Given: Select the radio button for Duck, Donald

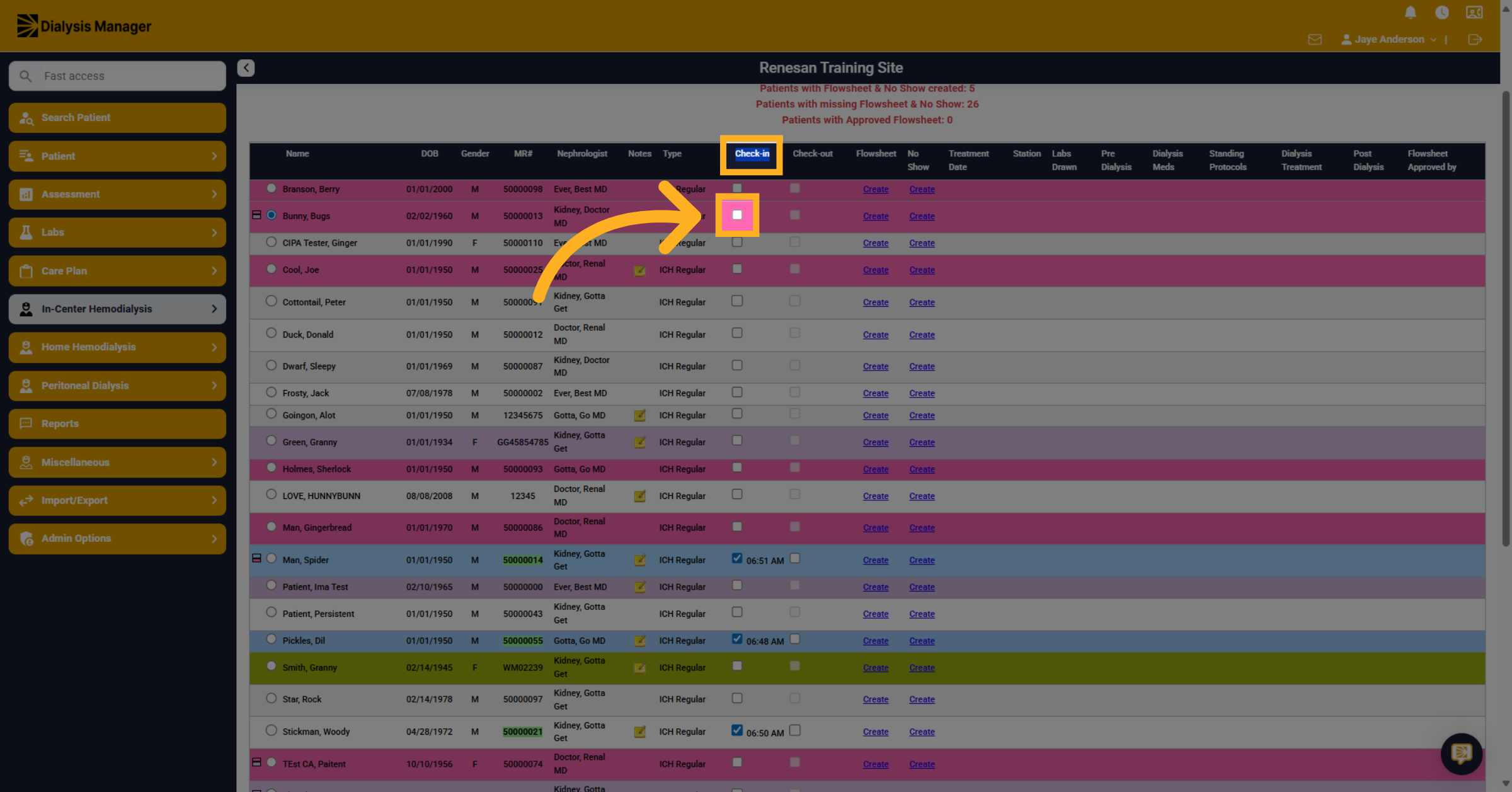Looking at the screenshot, I should click(x=272, y=333).
